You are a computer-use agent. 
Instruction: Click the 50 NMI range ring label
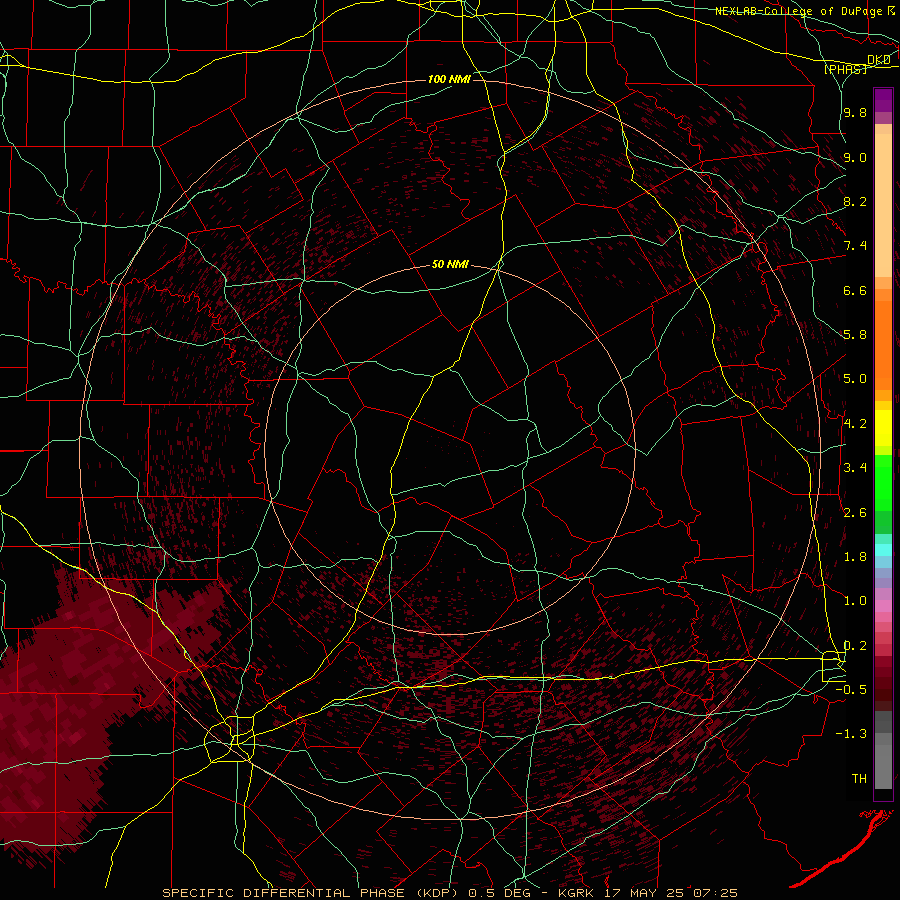click(450, 264)
